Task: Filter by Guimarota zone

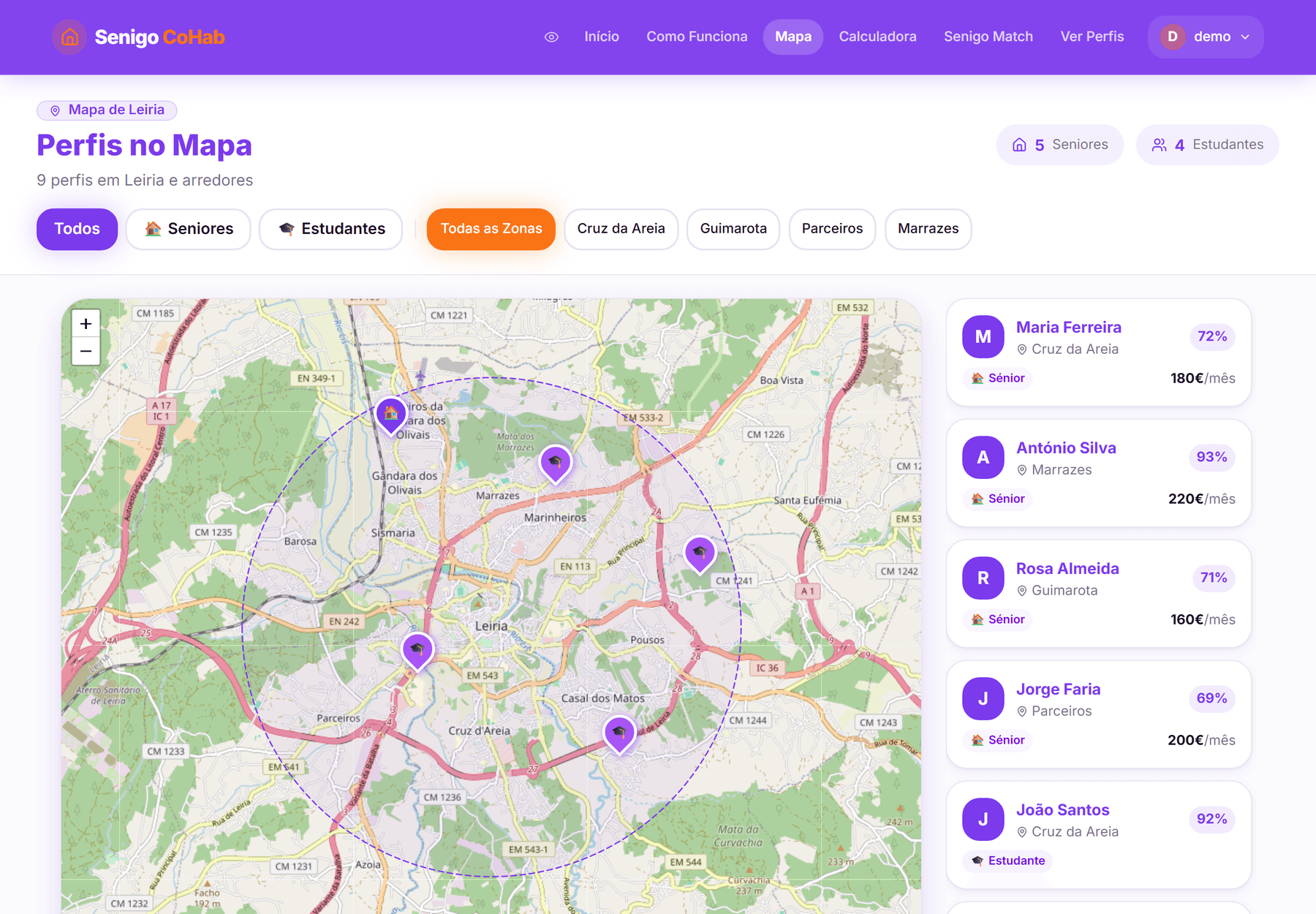Action: pos(733,229)
